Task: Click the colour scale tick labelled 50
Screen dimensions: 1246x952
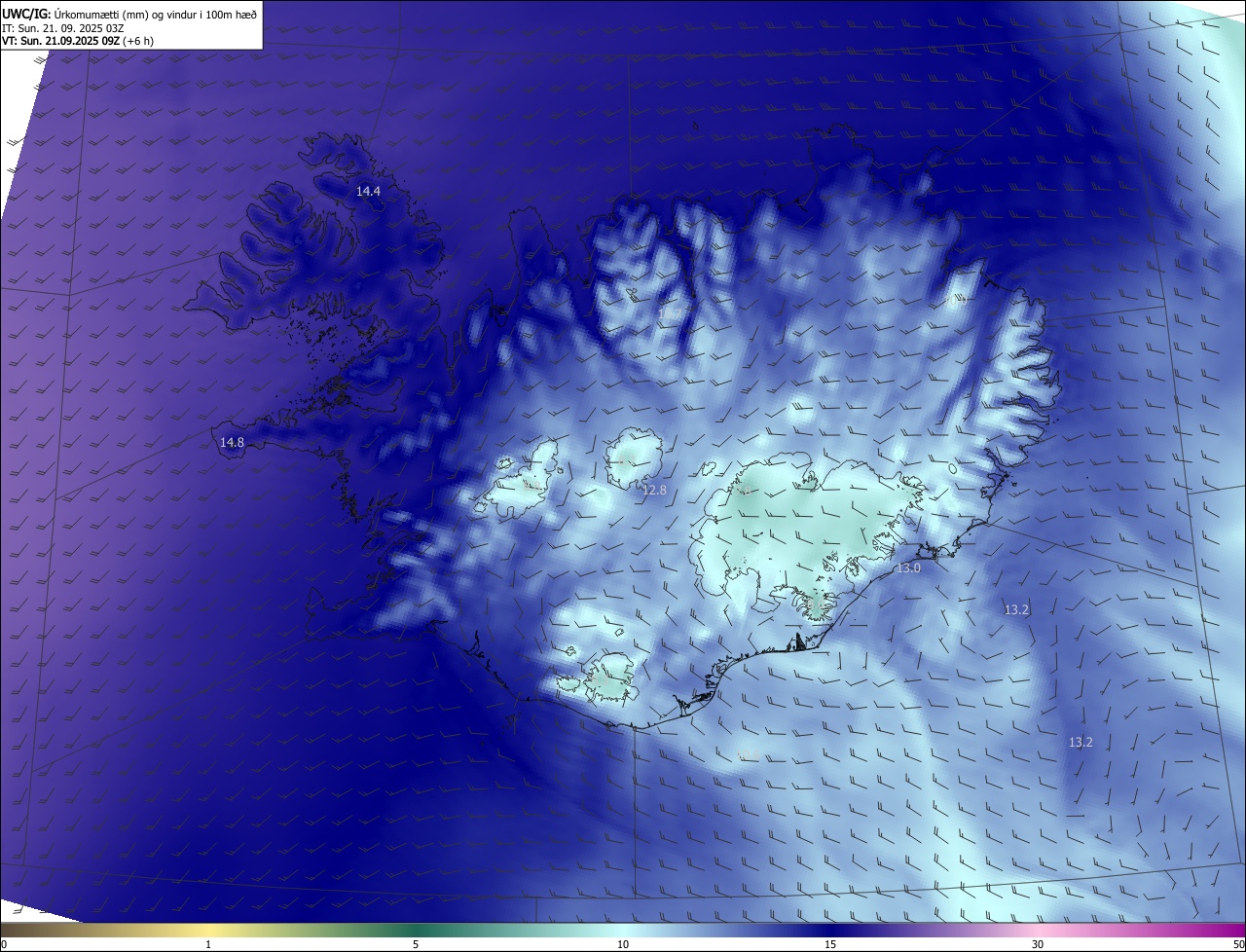Action: (1238, 944)
